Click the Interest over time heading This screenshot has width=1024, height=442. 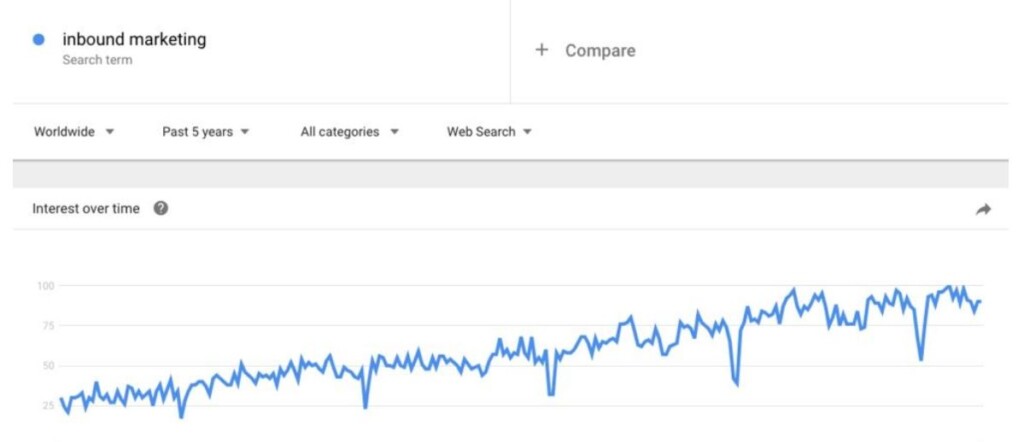click(x=86, y=209)
